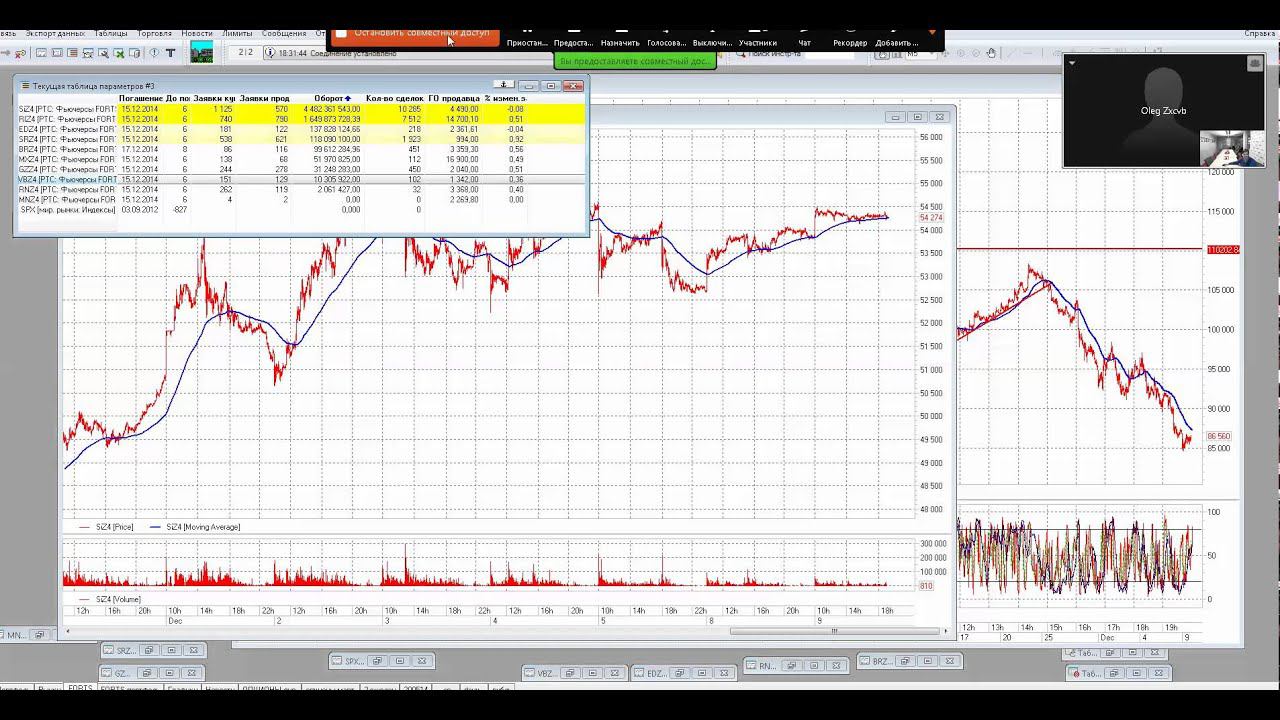
Task: Restore the minimized EDZ window
Action: click(x=682, y=673)
